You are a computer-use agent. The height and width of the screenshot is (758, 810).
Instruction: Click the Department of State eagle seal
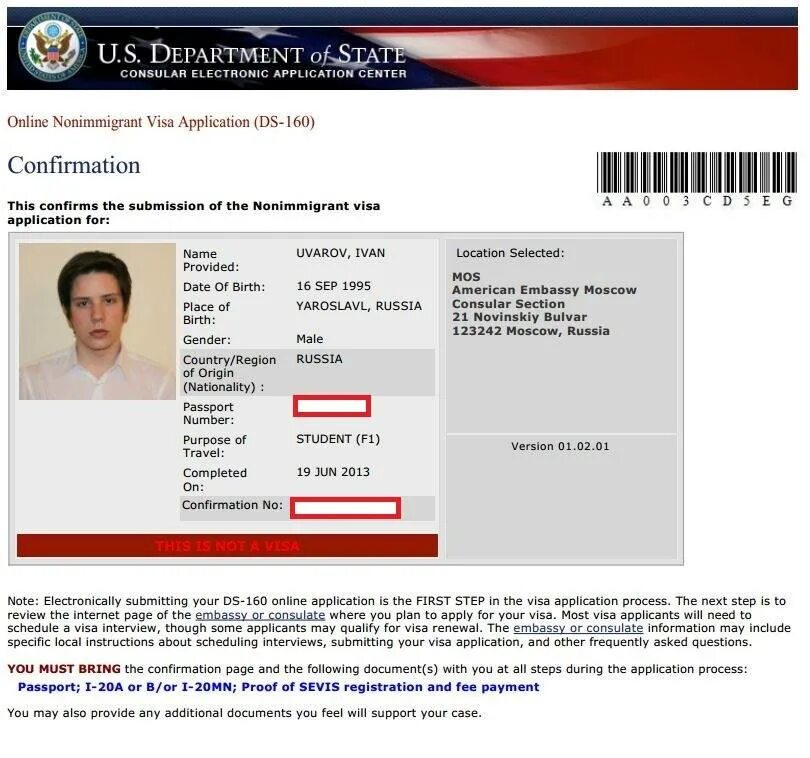52,49
